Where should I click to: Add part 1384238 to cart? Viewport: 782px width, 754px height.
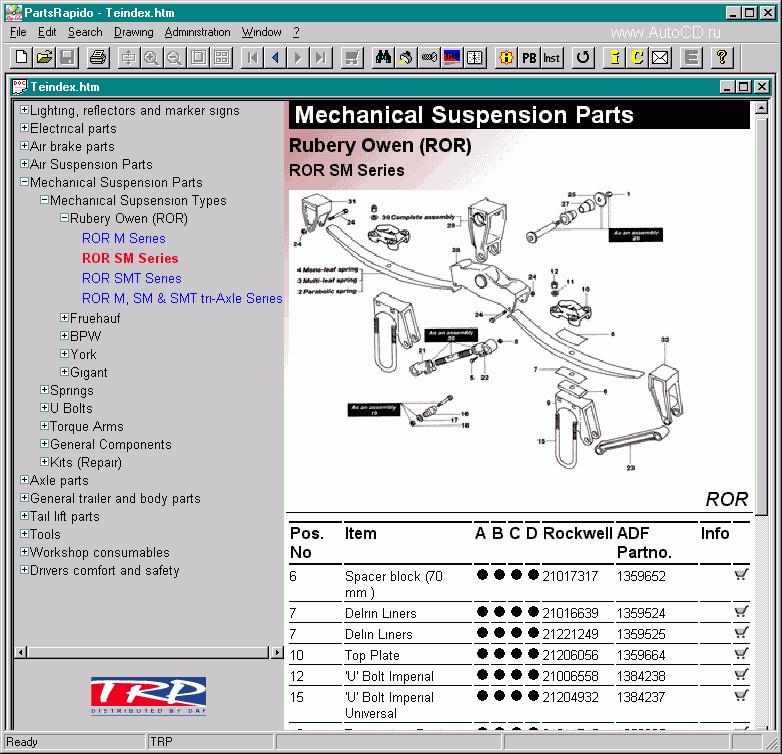point(741,675)
